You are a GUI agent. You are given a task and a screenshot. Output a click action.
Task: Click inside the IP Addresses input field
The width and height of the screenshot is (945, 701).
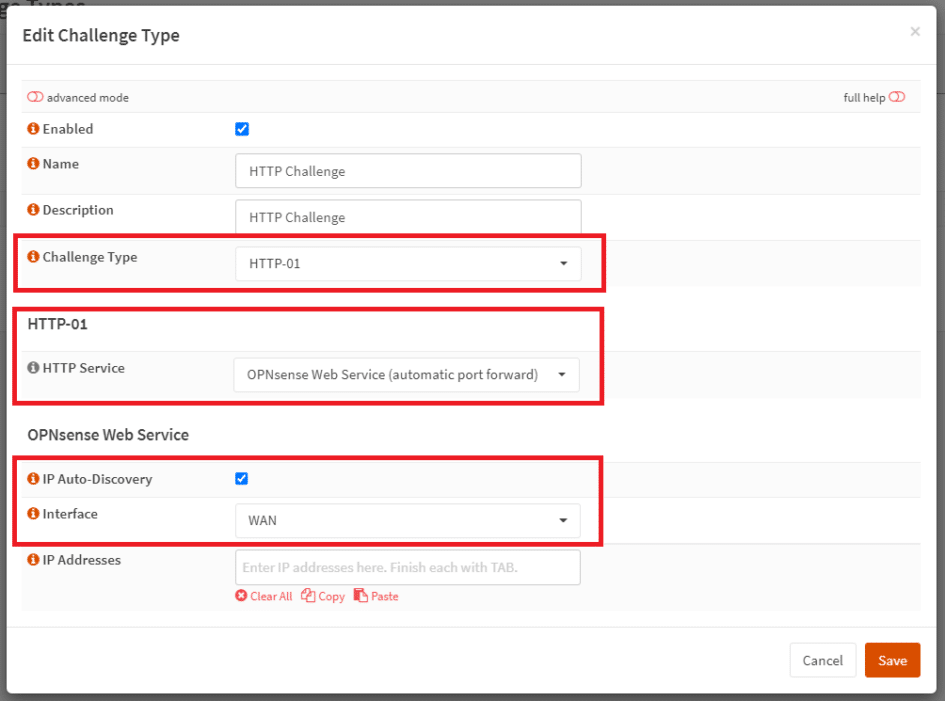[407, 567]
